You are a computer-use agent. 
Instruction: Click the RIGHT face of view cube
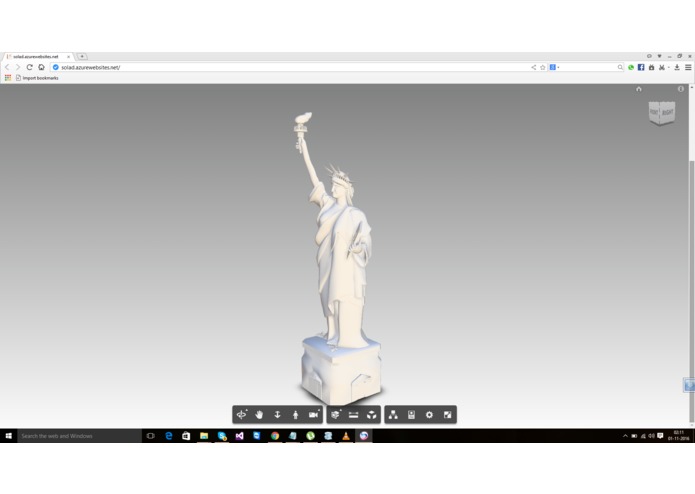pyautogui.click(x=668, y=113)
